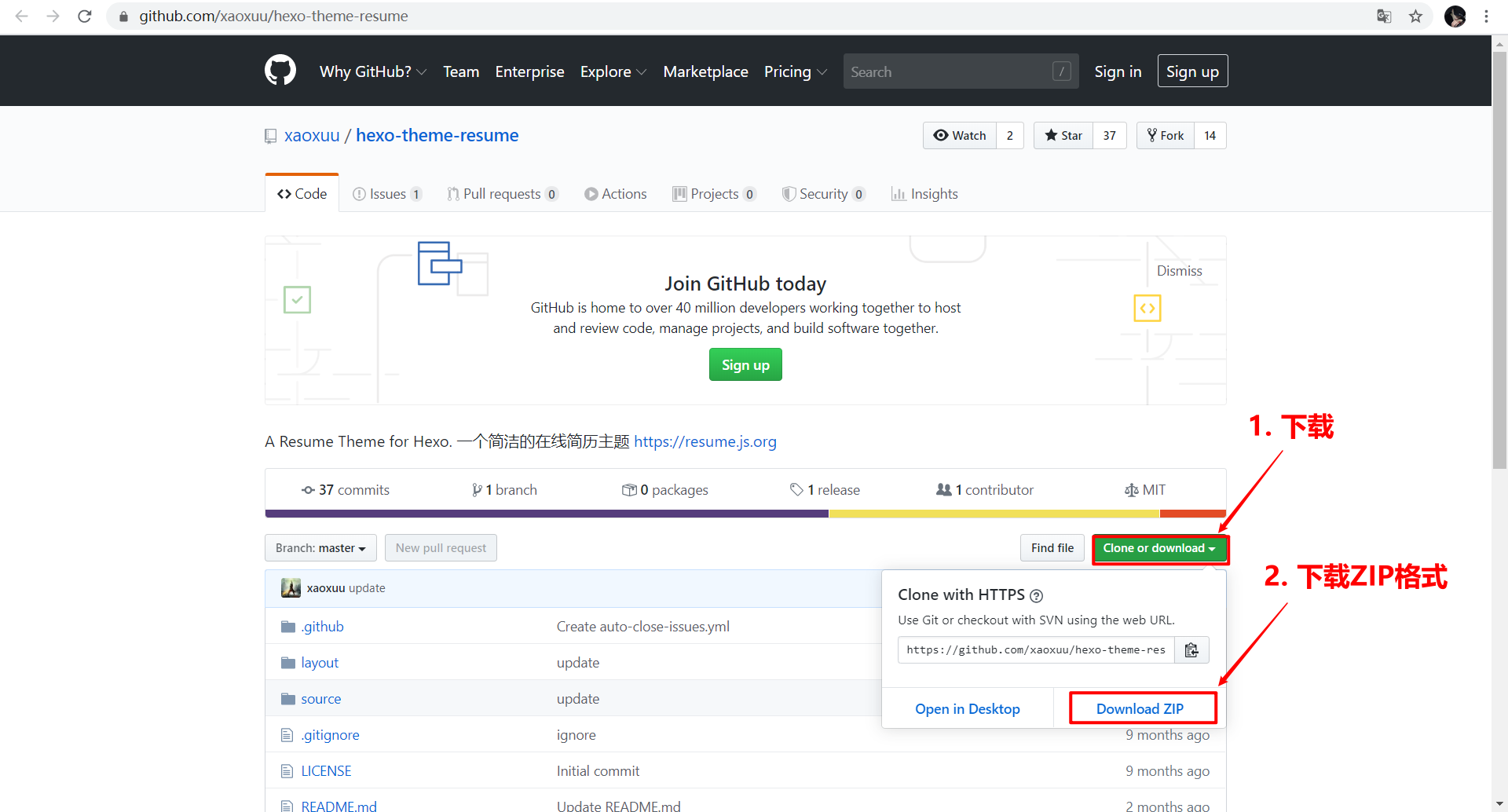The image size is (1508, 812).
Task: Click Sign in at the top
Action: tap(1118, 71)
